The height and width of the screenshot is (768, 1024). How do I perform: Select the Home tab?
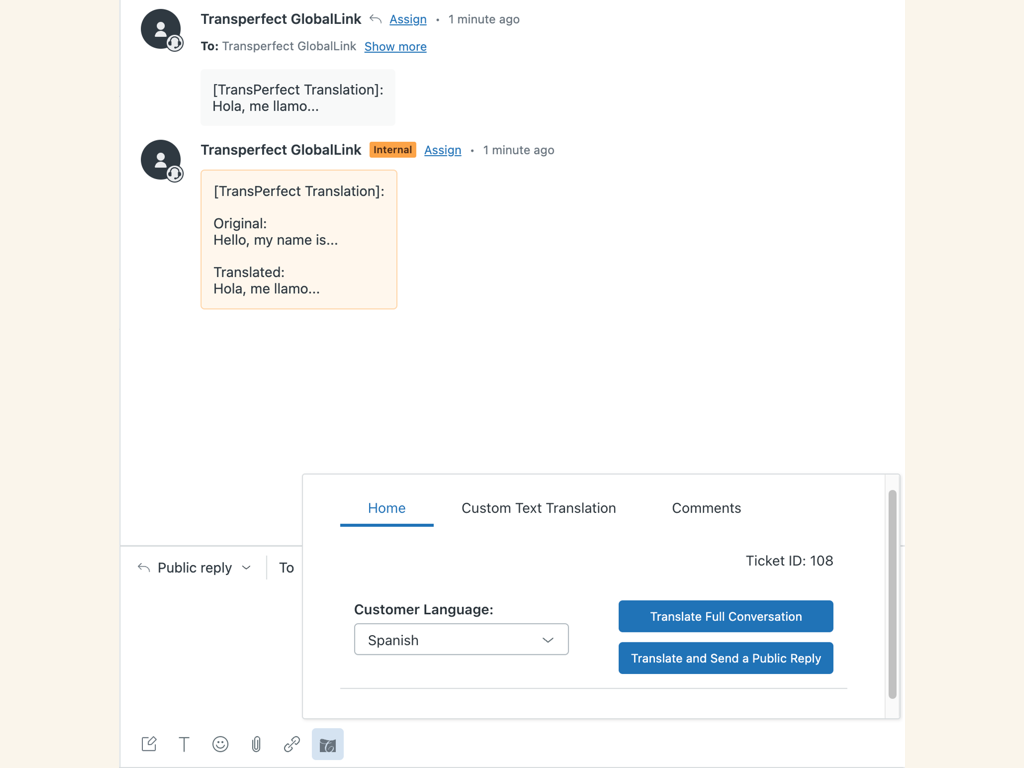click(x=386, y=508)
